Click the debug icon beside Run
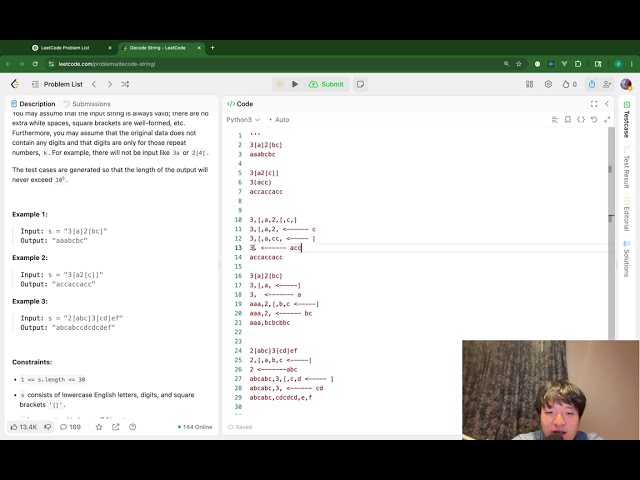 [280, 84]
